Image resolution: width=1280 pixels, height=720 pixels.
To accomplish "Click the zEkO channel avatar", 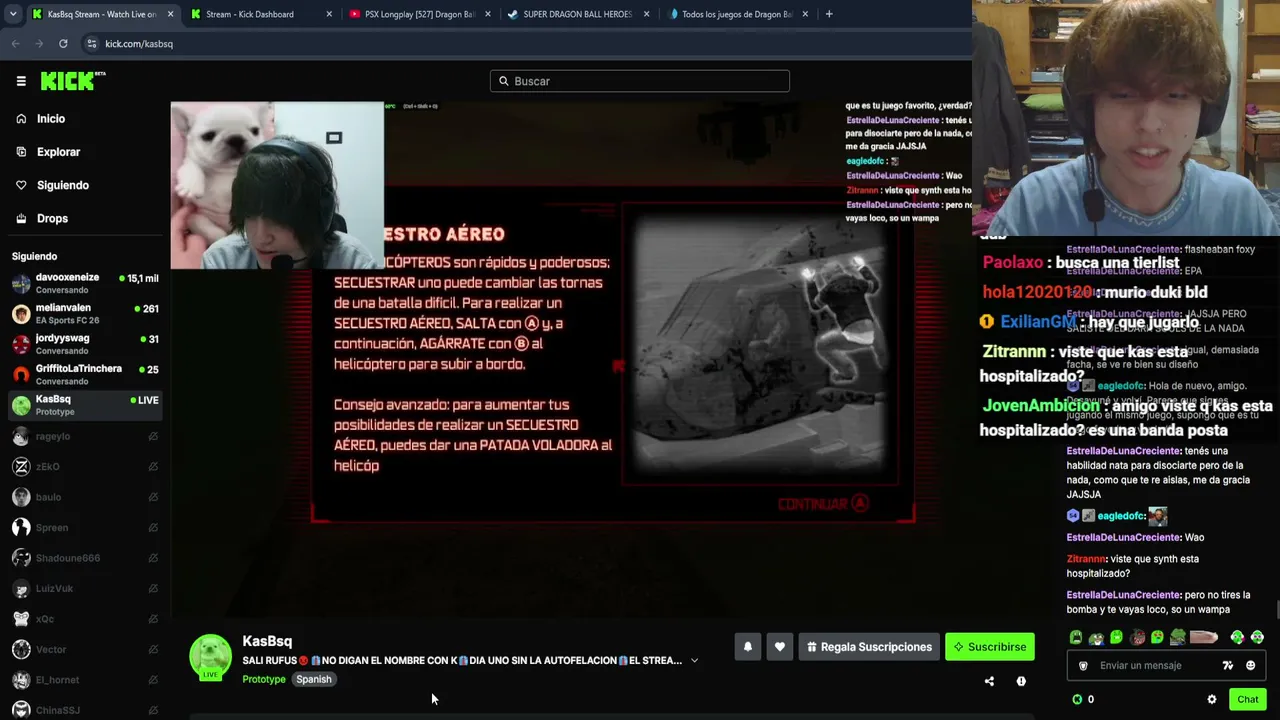I will [x=21, y=467].
